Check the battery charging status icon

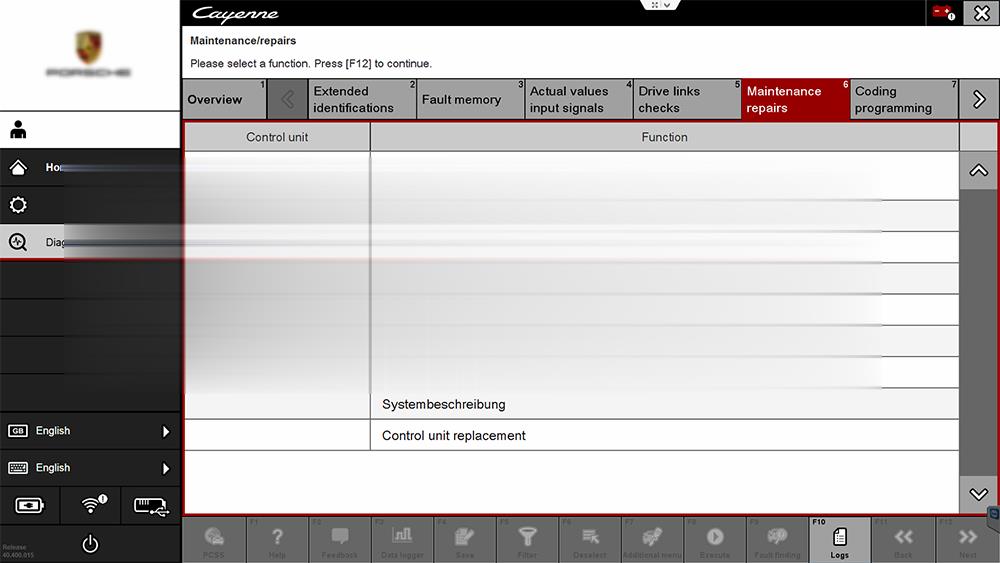pyautogui.click(x=29, y=506)
